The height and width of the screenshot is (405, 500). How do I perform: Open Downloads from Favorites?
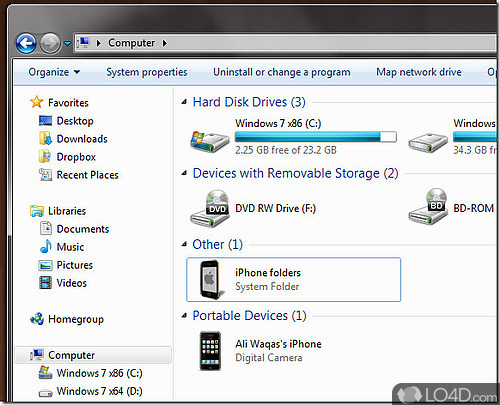tap(82, 139)
